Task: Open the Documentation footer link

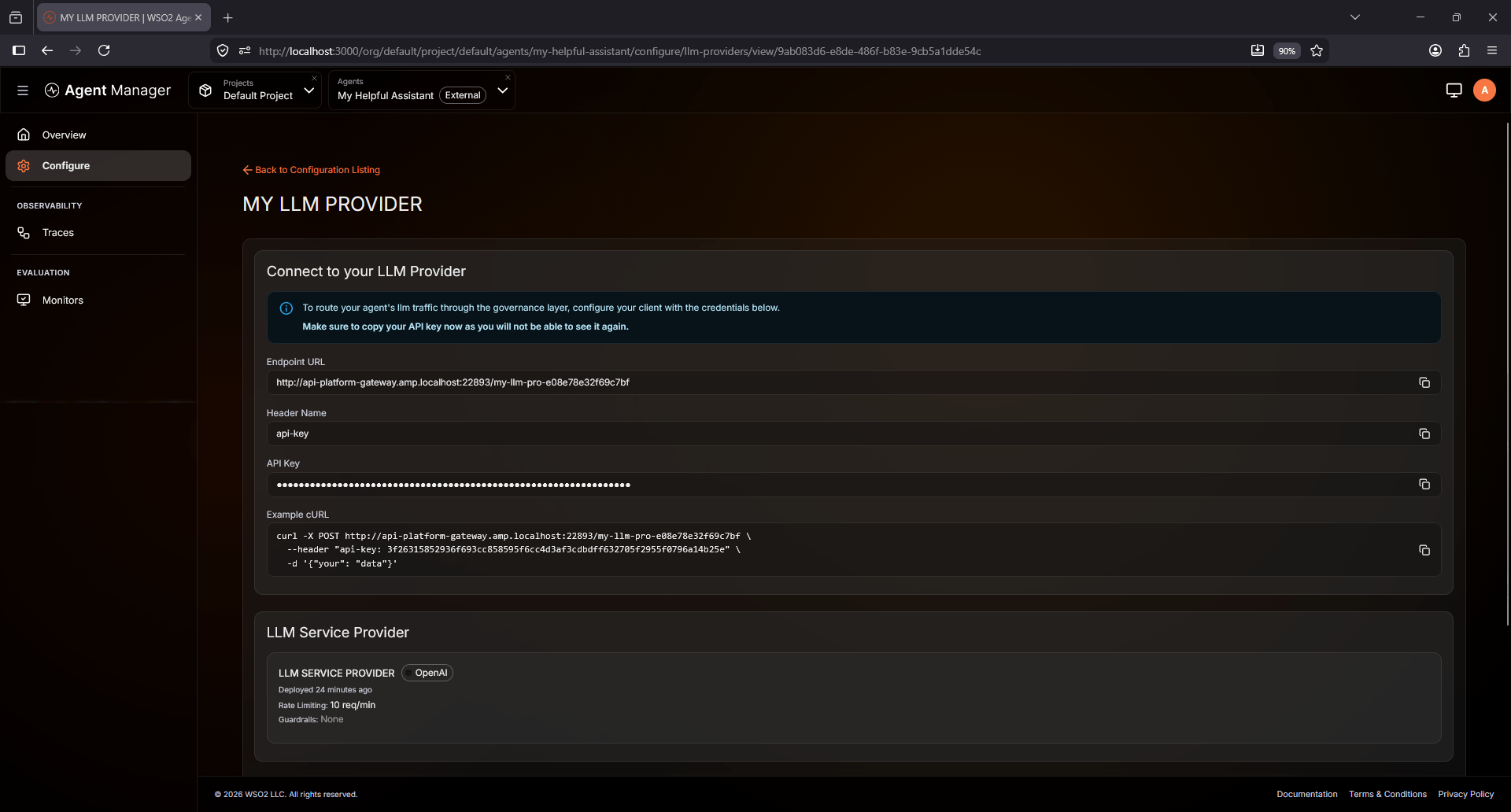Action: [1306, 794]
